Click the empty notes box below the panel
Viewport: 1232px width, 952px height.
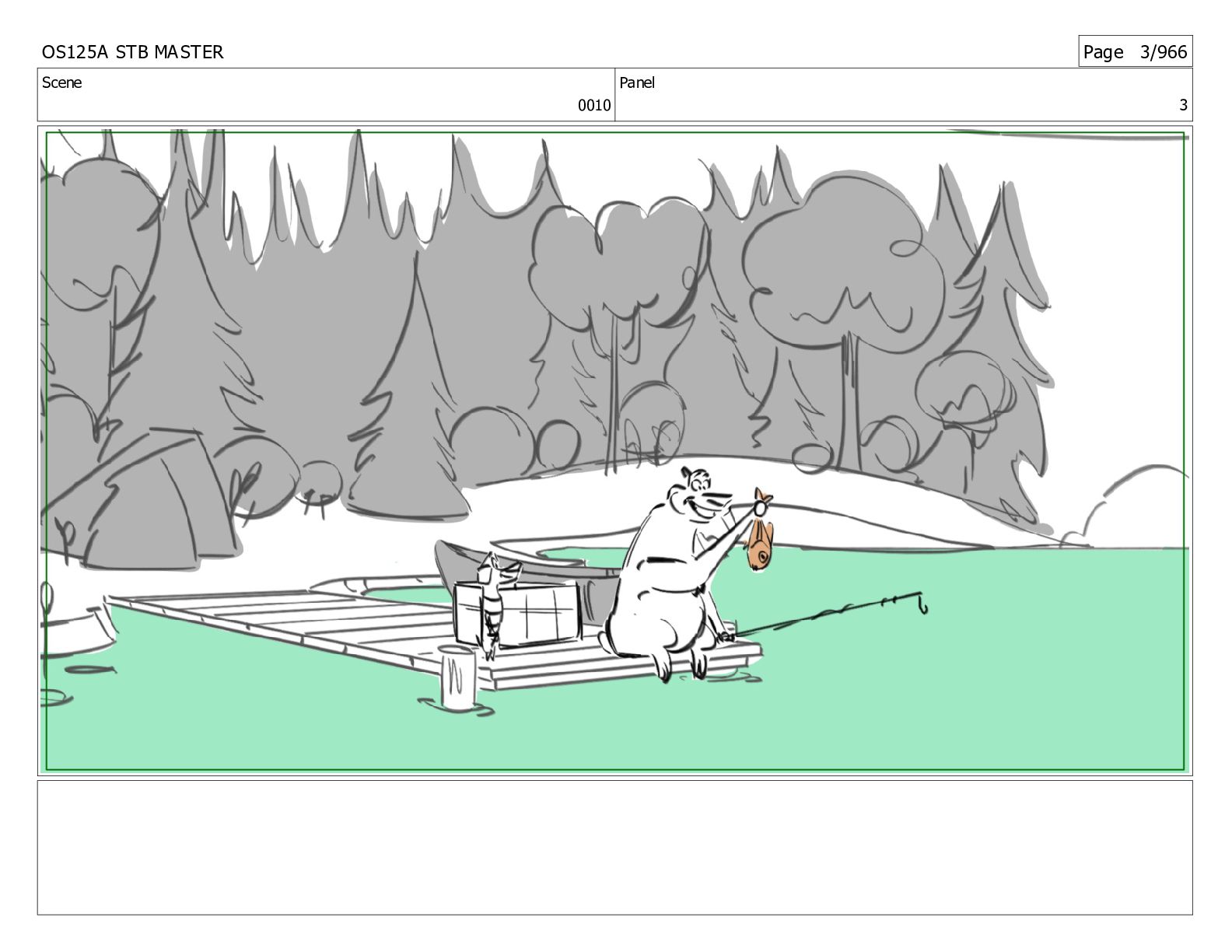tap(615, 848)
